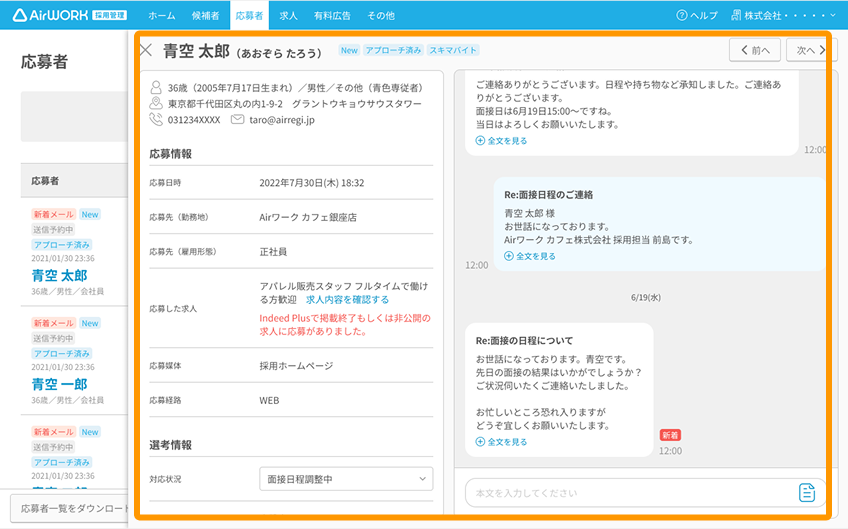The width and height of the screenshot is (848, 529).
Task: Open the 青空 一郎 applicant in the list
Action: [59, 384]
